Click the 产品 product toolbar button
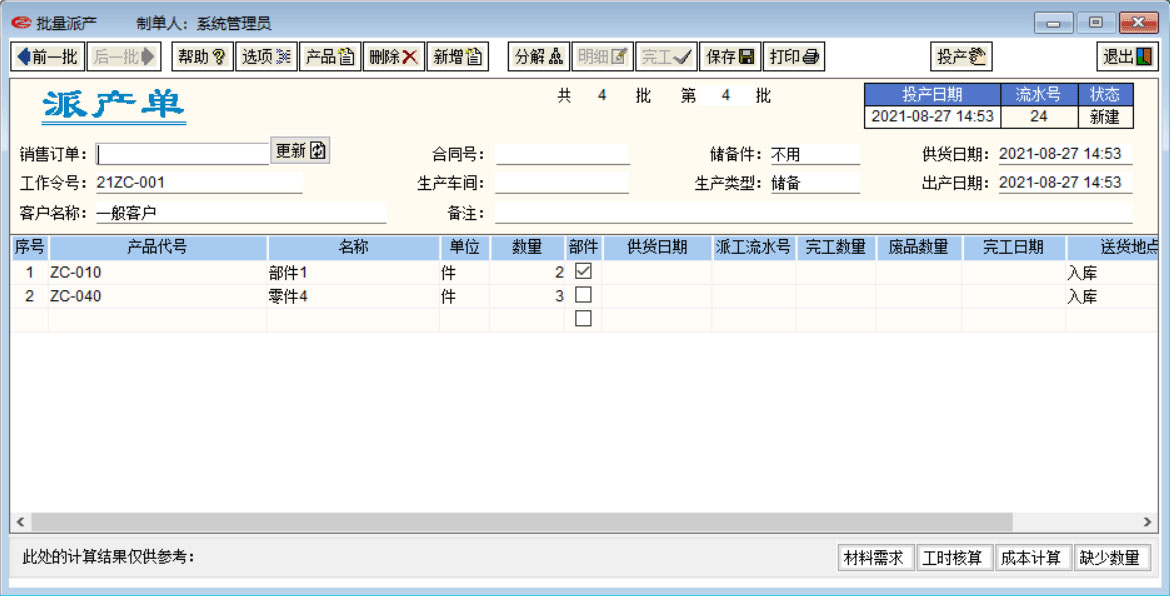The width and height of the screenshot is (1170, 596). [331, 57]
